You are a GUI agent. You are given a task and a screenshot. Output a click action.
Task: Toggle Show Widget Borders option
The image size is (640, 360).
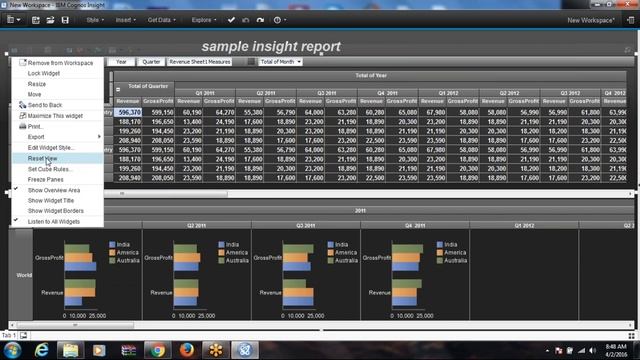[57, 211]
